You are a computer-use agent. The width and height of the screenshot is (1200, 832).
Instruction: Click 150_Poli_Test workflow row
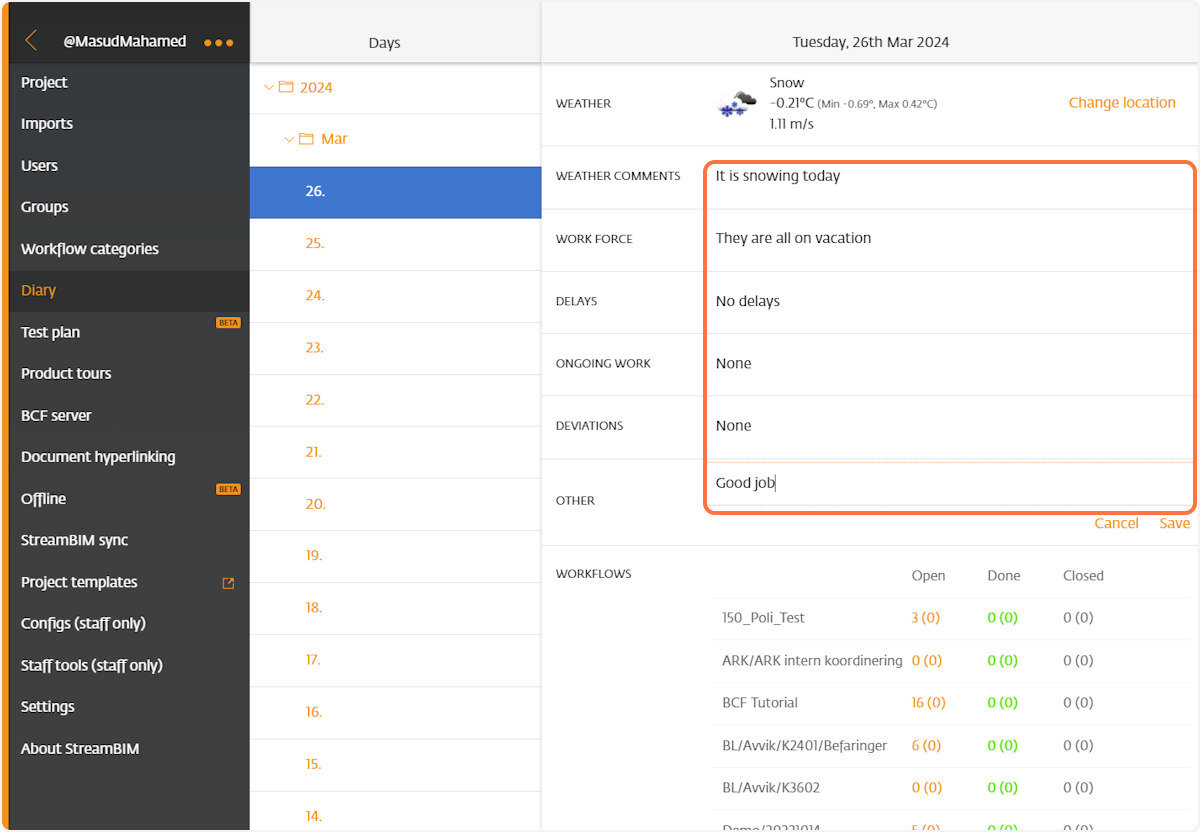[954, 618]
